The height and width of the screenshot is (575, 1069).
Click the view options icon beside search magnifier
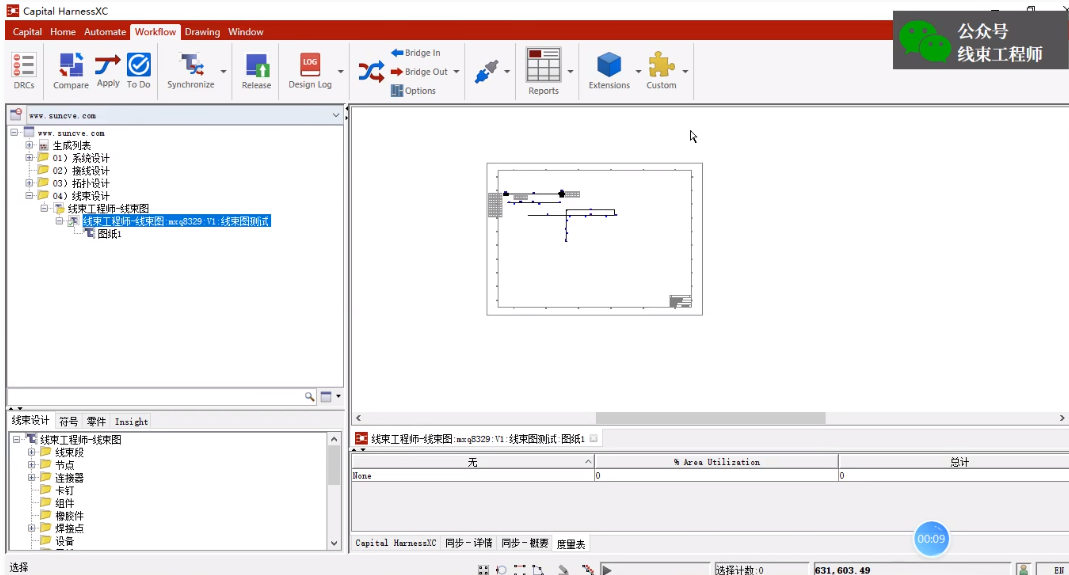coord(326,396)
